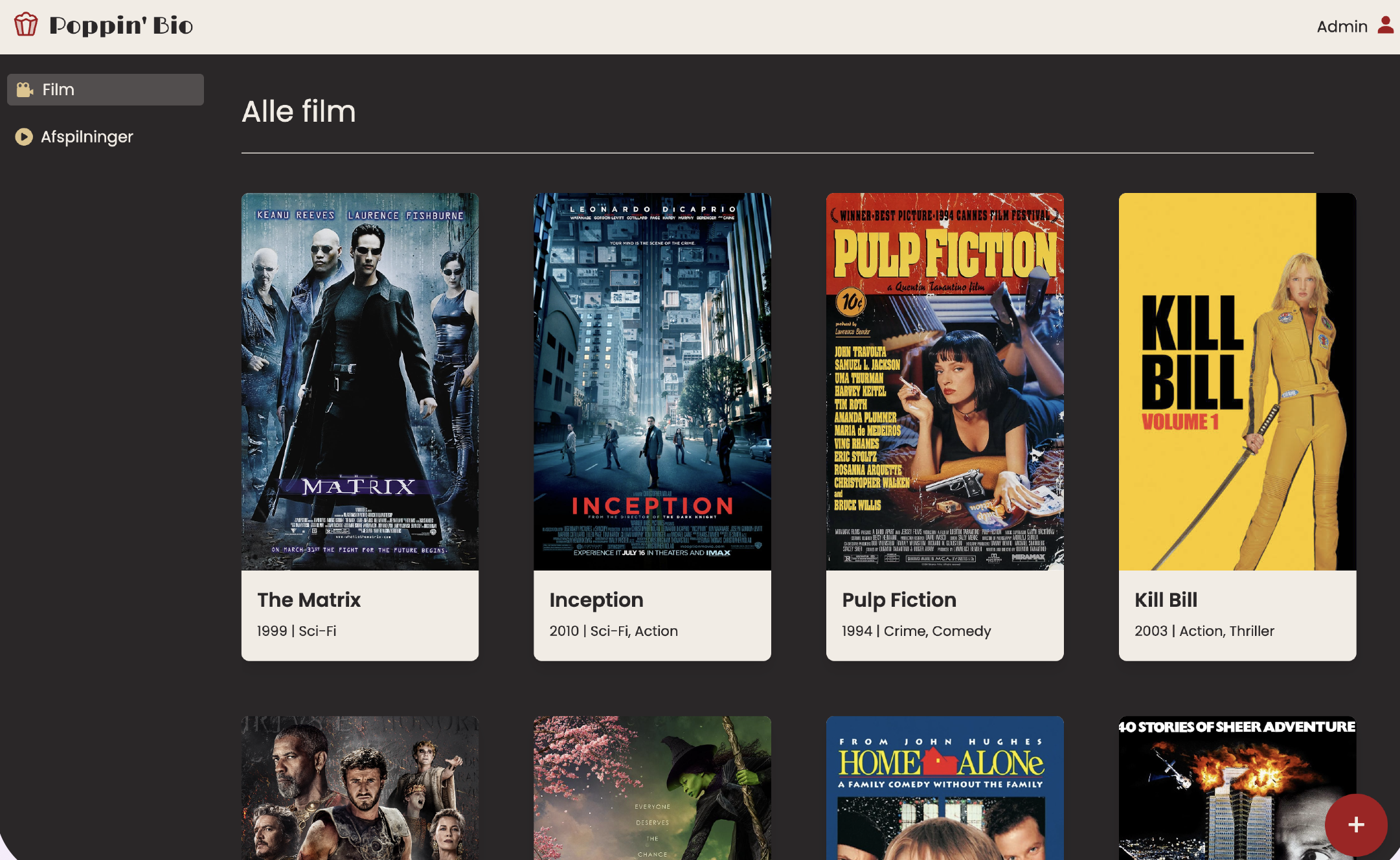1400x860 pixels.
Task: Open the green witch movie poster
Action: 652,788
